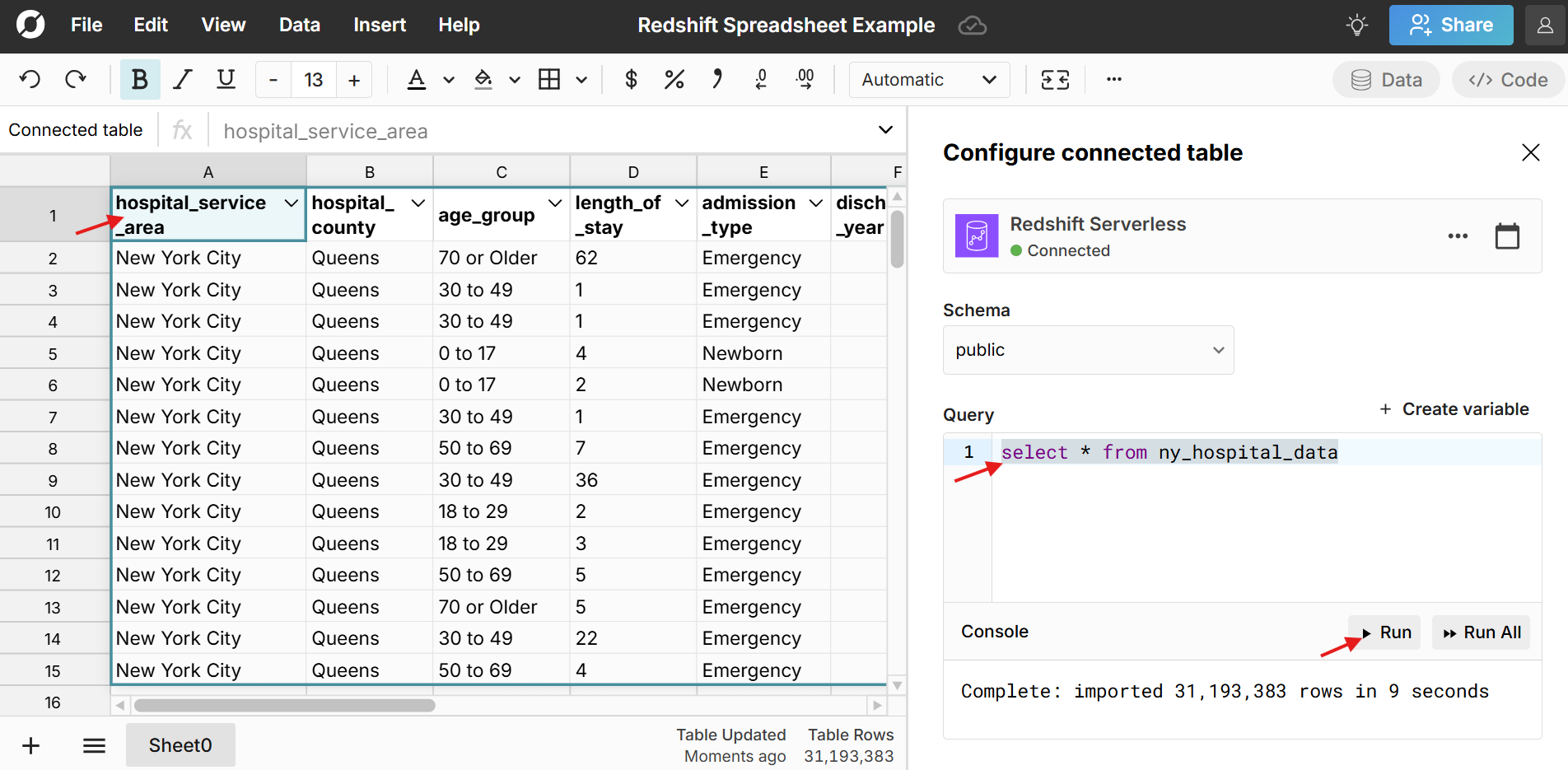Apply percent number format
This screenshot has width=1568, height=770.
pyautogui.click(x=674, y=80)
